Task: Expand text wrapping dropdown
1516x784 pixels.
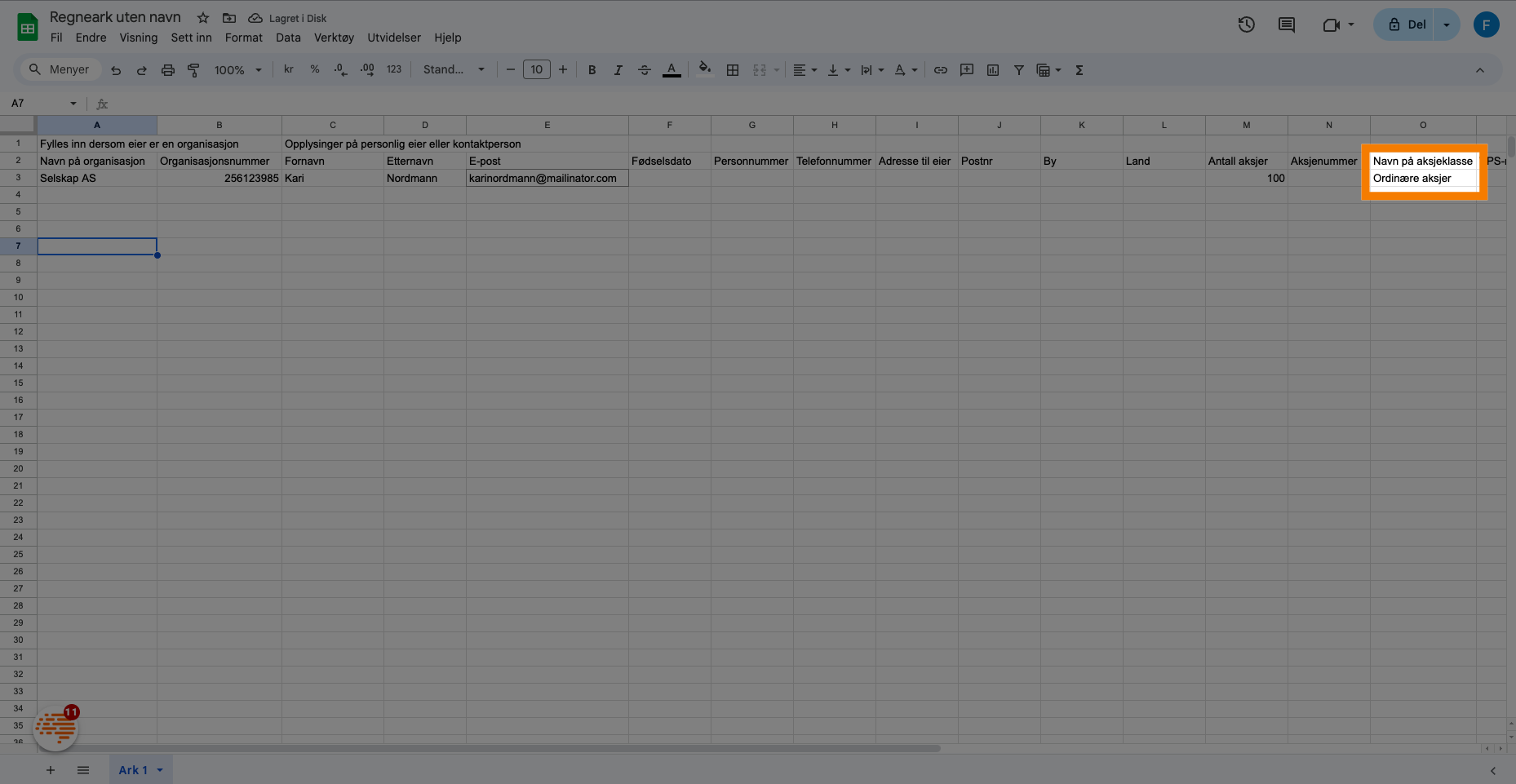Action: pos(880,70)
